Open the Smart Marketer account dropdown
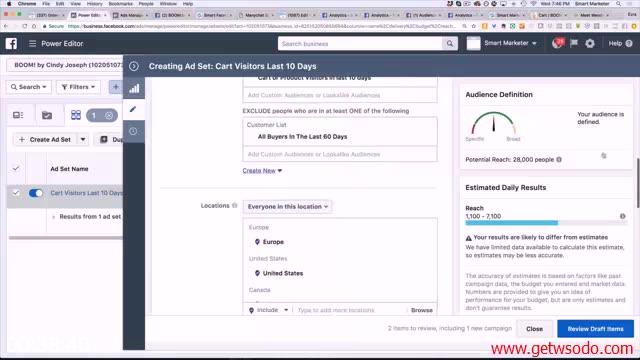 pos(510,43)
